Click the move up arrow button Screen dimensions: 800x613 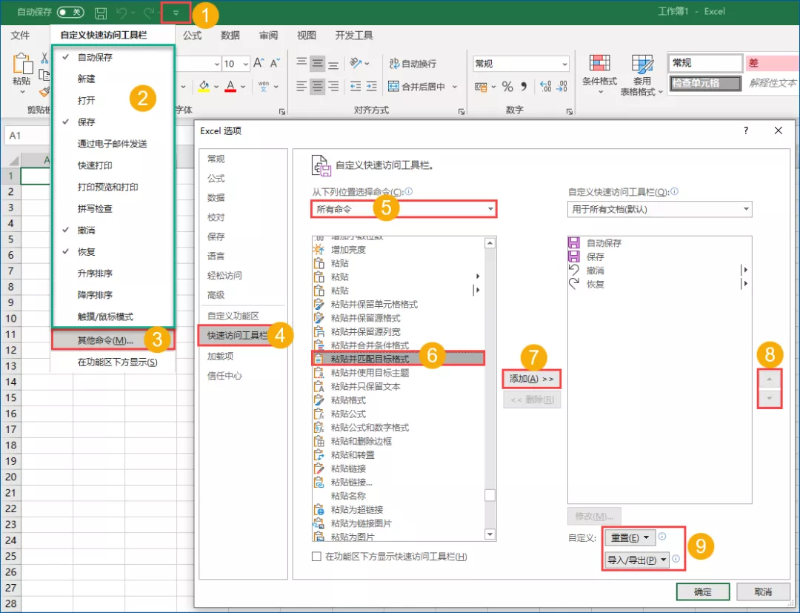(x=769, y=379)
